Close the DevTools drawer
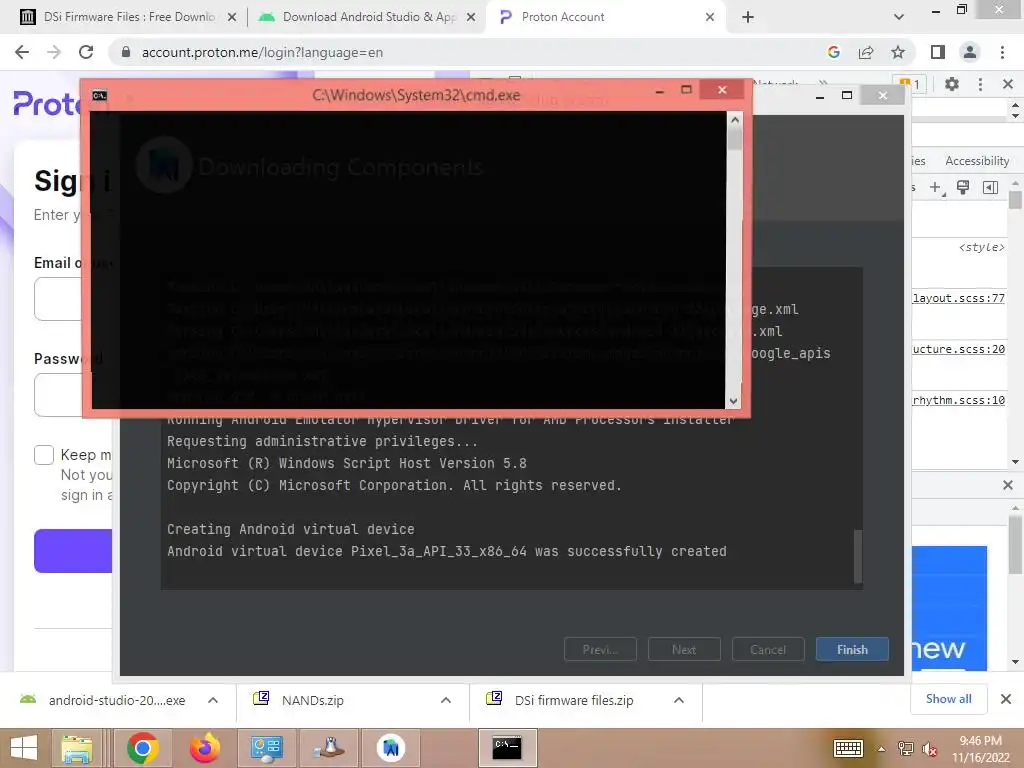The height and width of the screenshot is (768, 1024). [x=1007, y=485]
